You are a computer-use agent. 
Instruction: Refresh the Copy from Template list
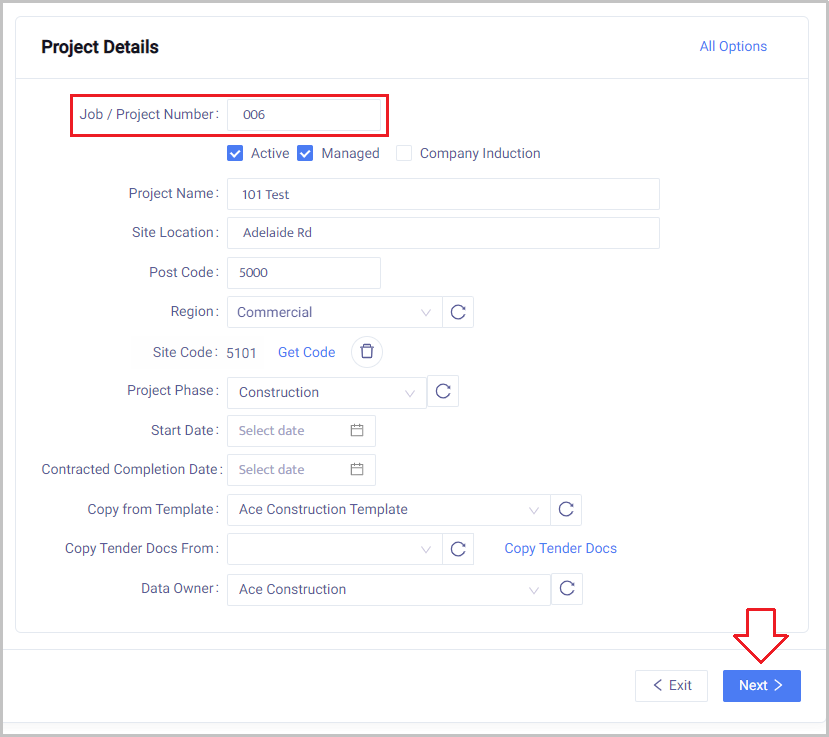point(566,510)
